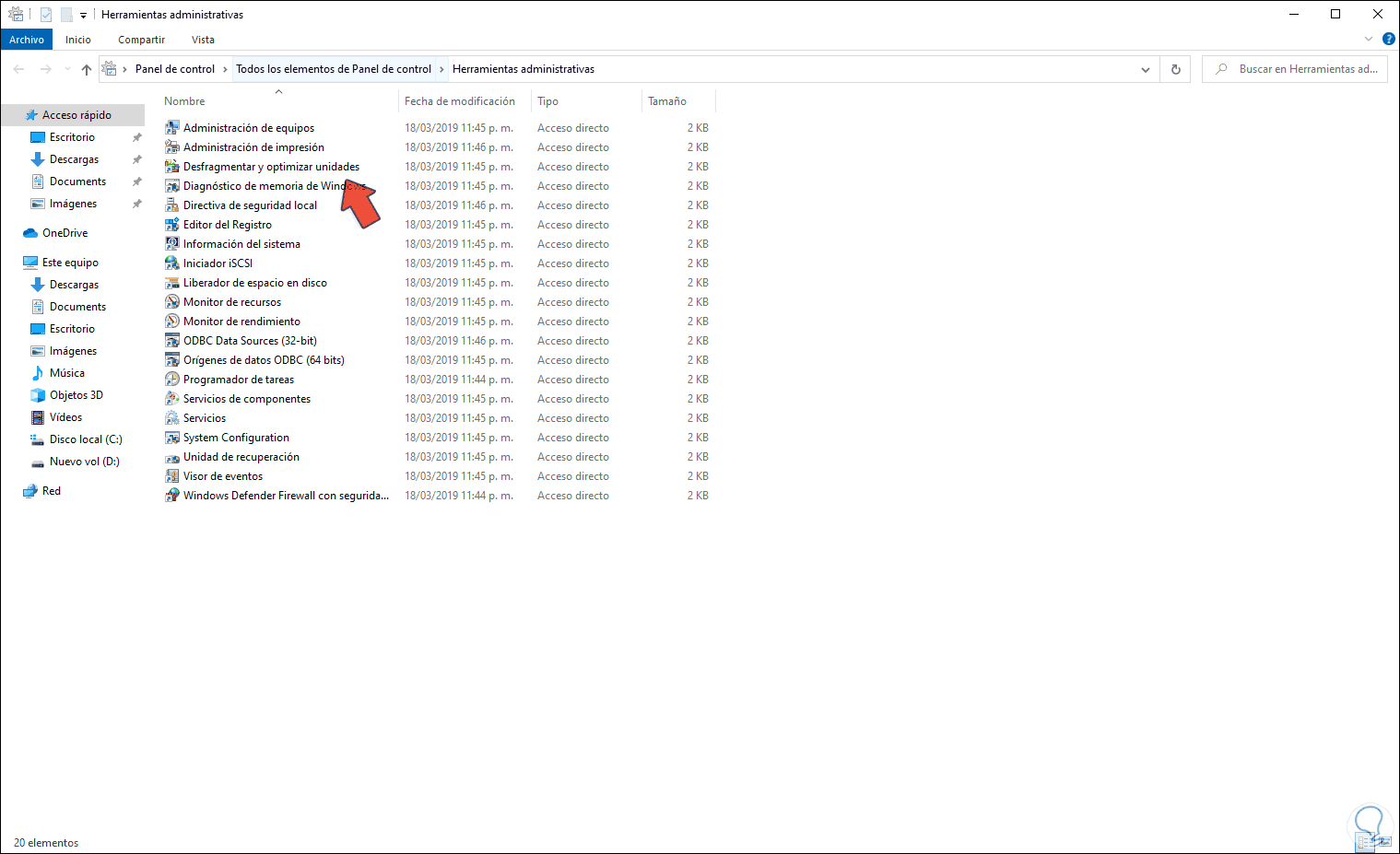Click the 2 KB size of Servicios

click(x=698, y=418)
